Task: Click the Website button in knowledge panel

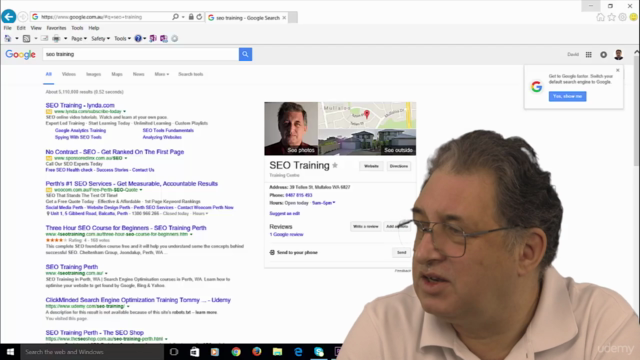Action: [371, 166]
